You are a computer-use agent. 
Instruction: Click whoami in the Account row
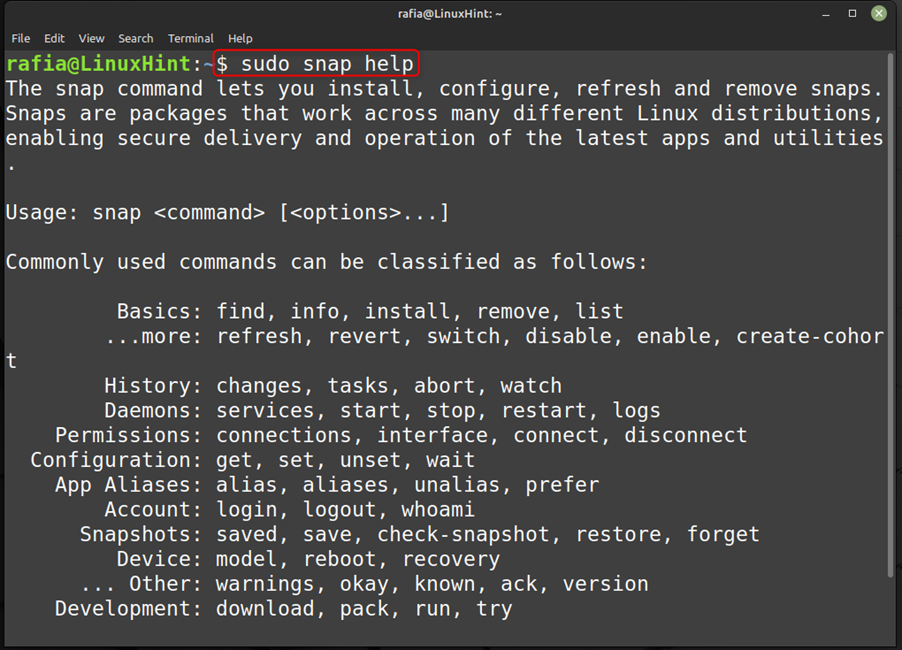(438, 510)
